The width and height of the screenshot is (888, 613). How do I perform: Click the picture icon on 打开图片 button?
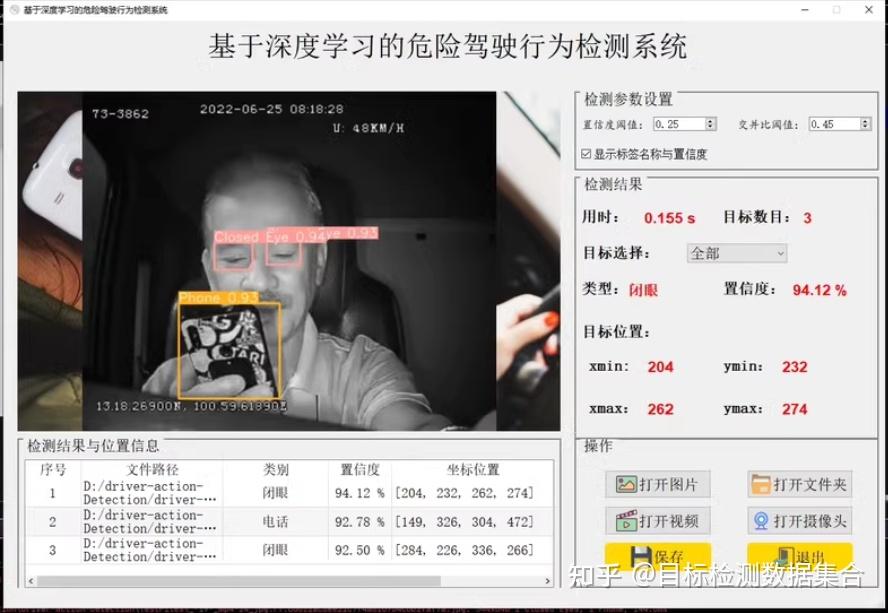[625, 483]
